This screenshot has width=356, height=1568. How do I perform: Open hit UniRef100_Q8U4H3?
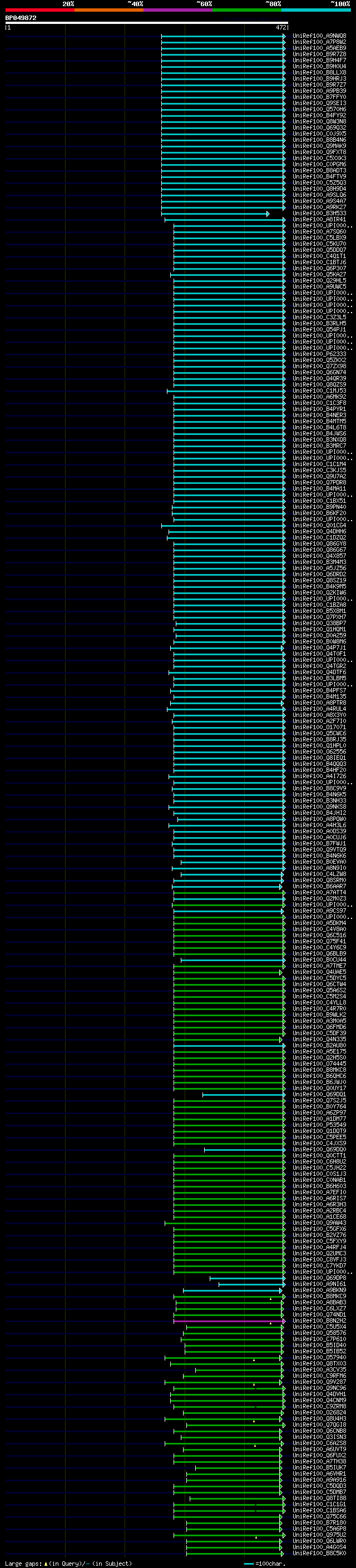point(319,1418)
